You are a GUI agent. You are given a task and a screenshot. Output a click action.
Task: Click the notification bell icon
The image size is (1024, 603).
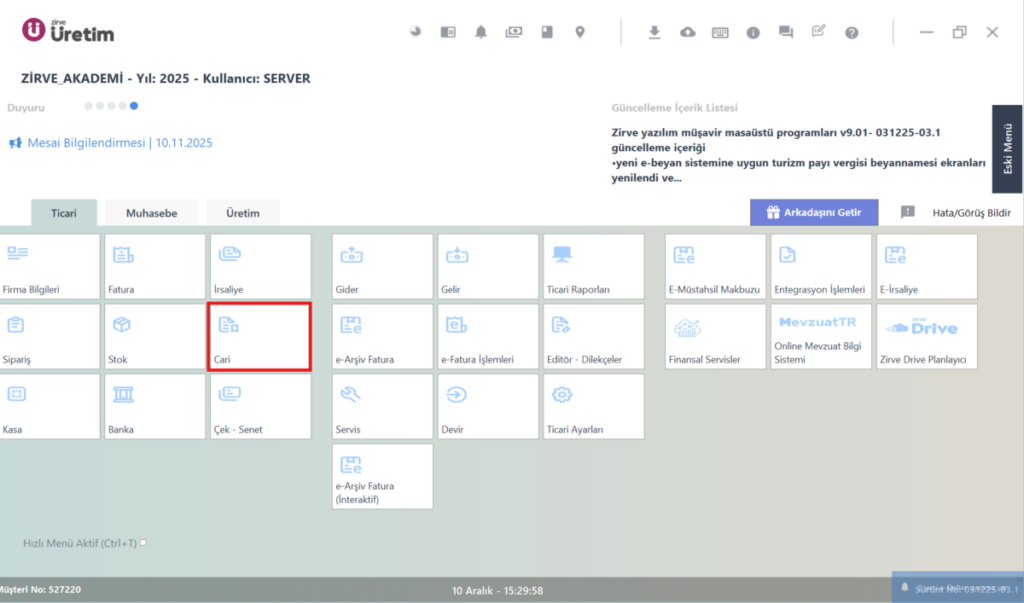(481, 32)
